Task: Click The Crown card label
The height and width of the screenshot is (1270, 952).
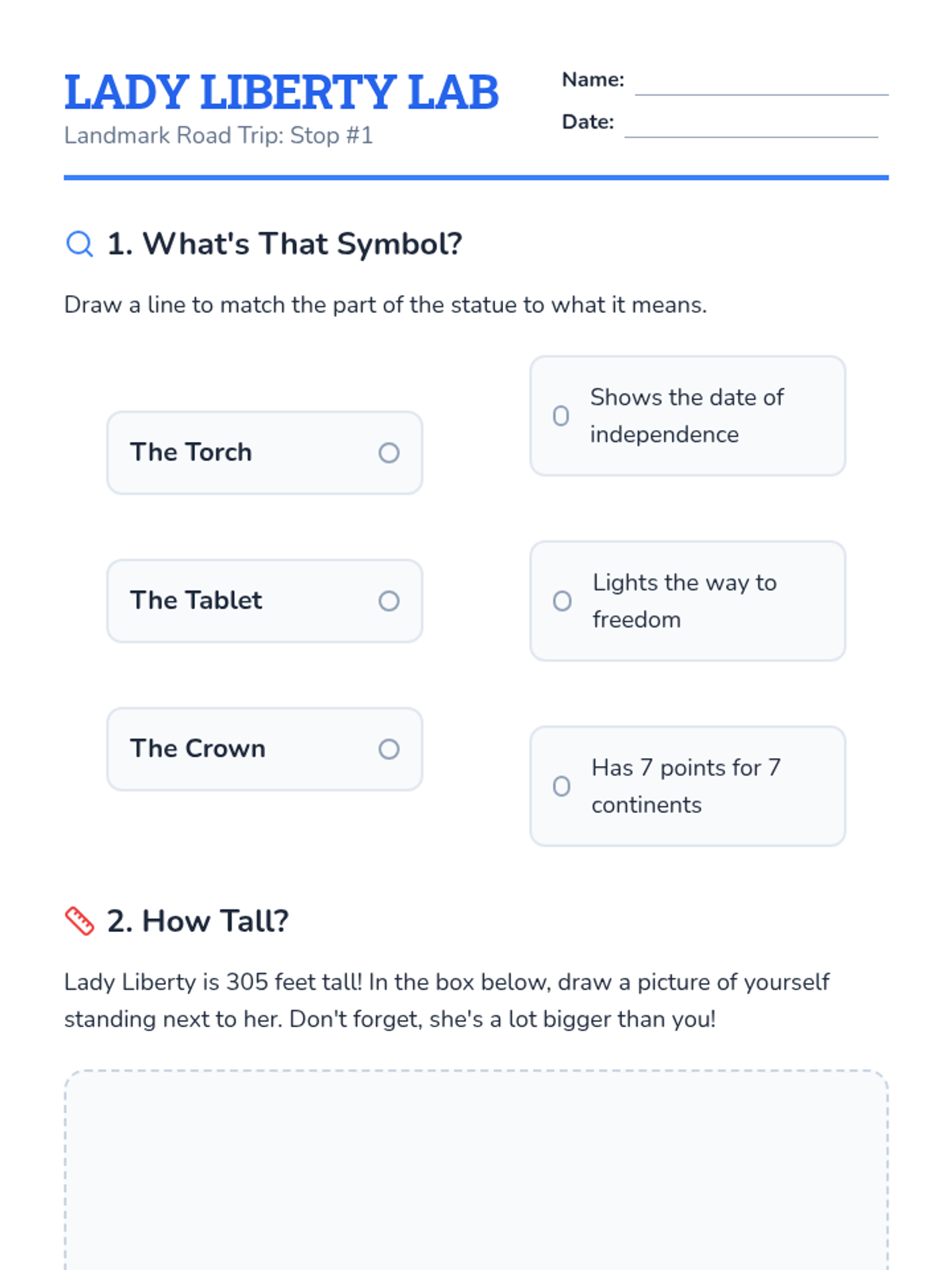Action: pyautogui.click(x=198, y=749)
